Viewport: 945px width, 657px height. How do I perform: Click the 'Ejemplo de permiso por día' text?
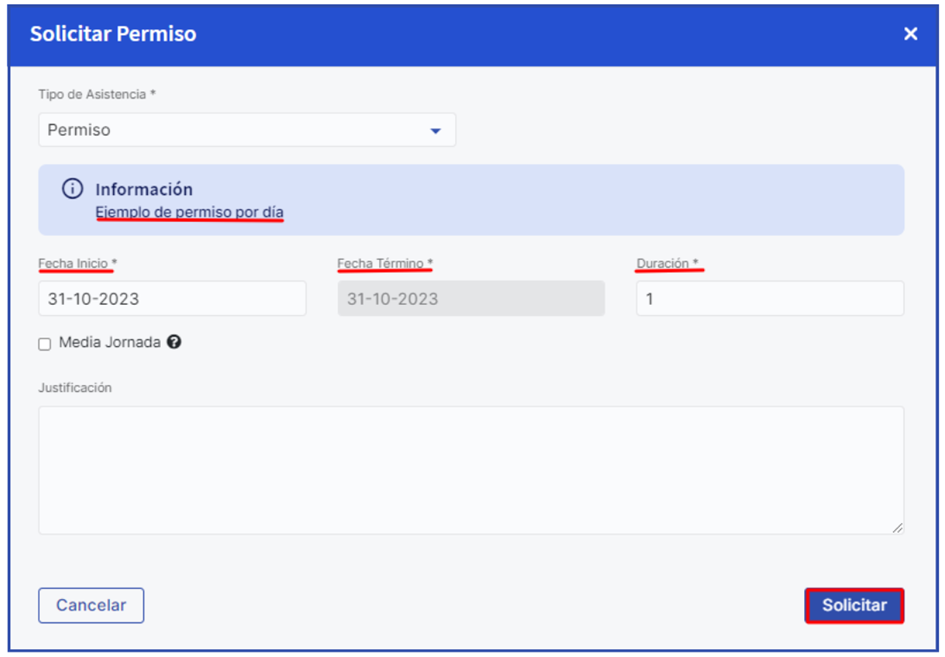point(189,212)
